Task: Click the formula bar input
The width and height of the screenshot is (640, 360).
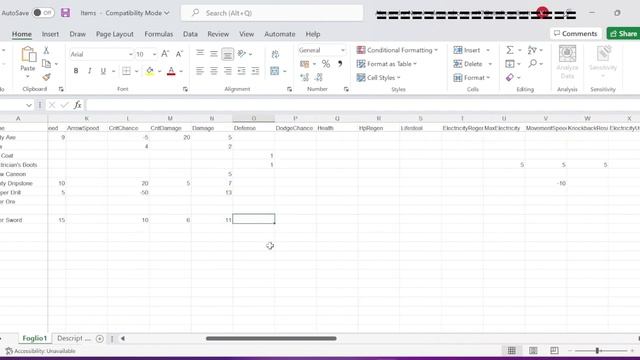Action: coord(362,105)
